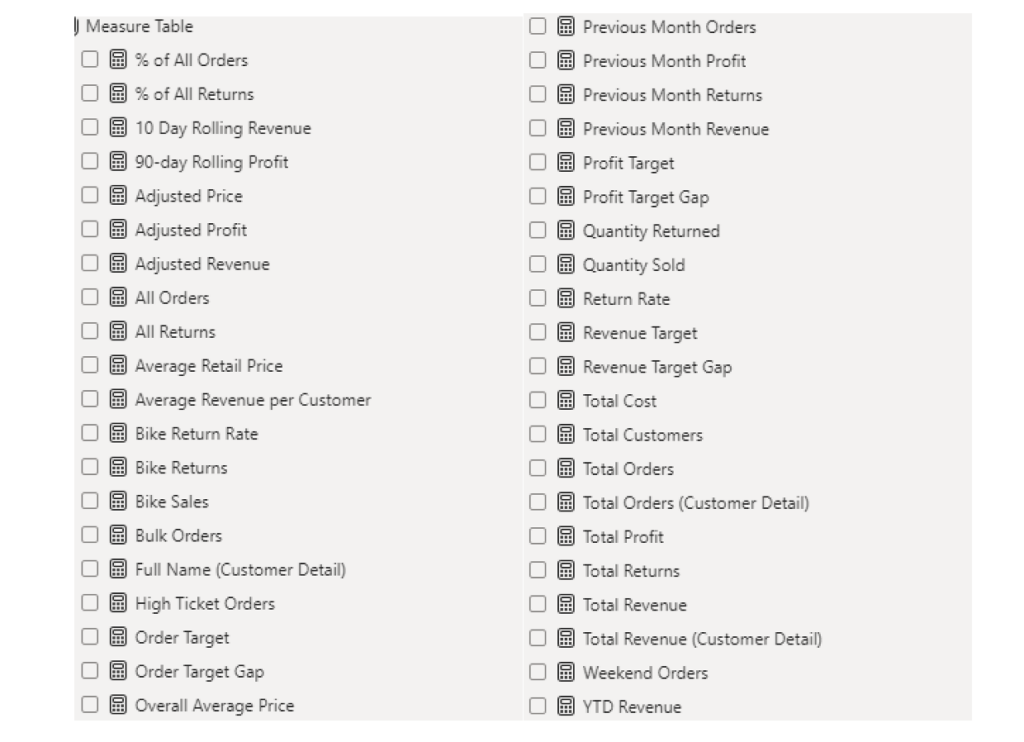Click the calculator icon beside Total Cost
The width and height of the screenshot is (1024, 742).
pos(565,401)
